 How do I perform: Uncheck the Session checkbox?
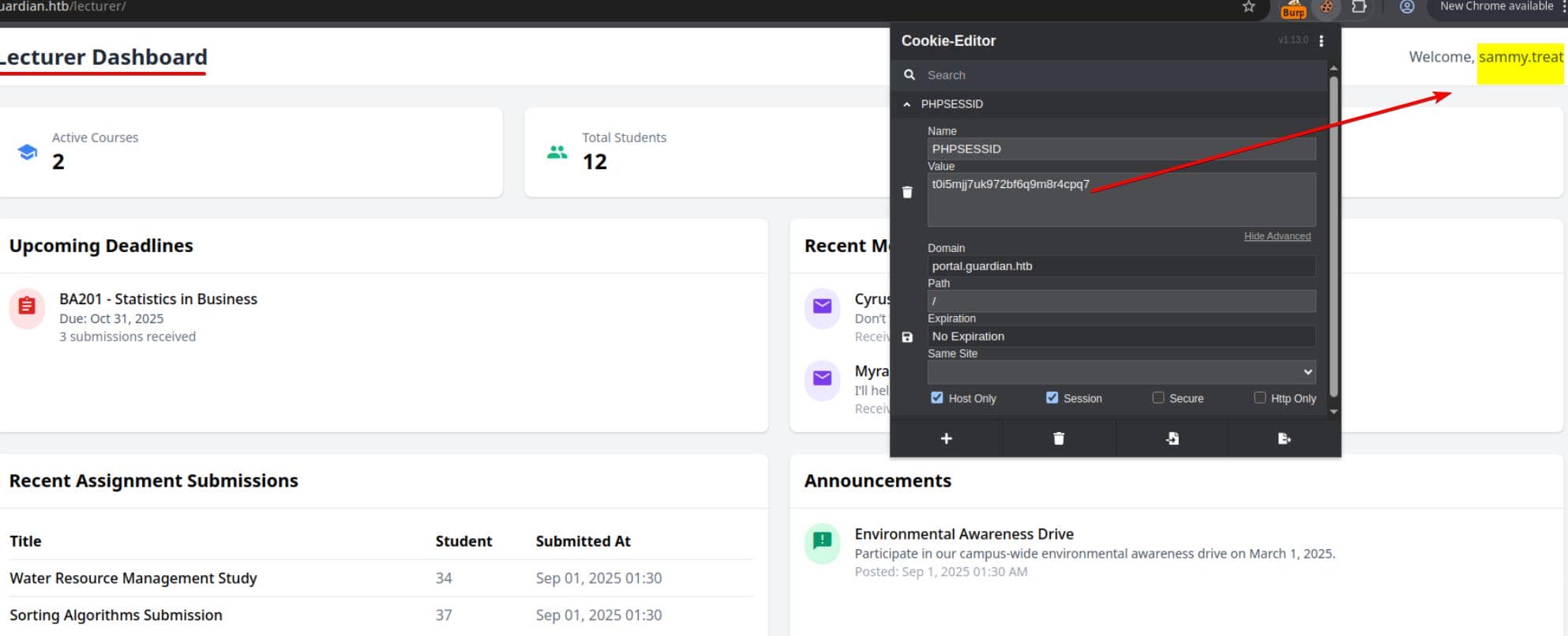(1052, 397)
